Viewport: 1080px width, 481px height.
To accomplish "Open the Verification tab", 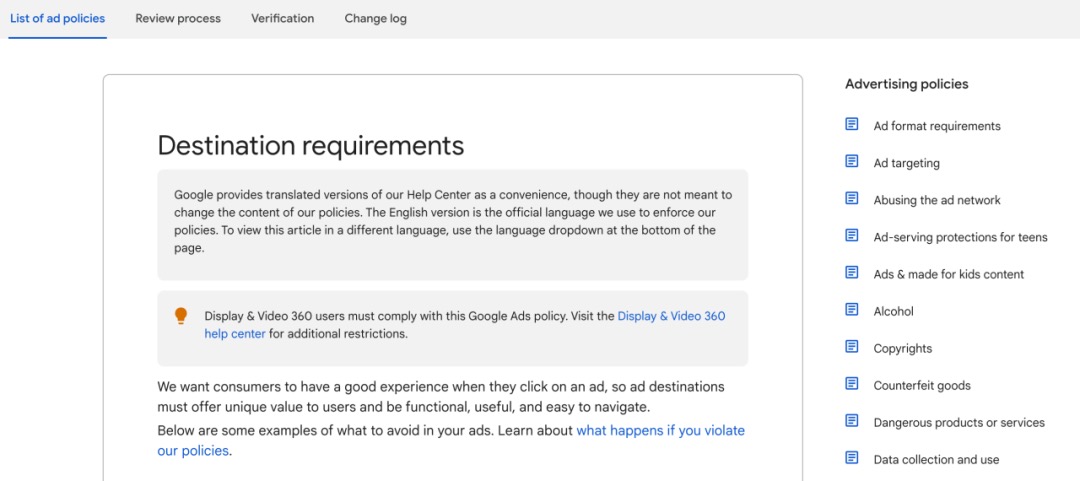I will click(282, 18).
